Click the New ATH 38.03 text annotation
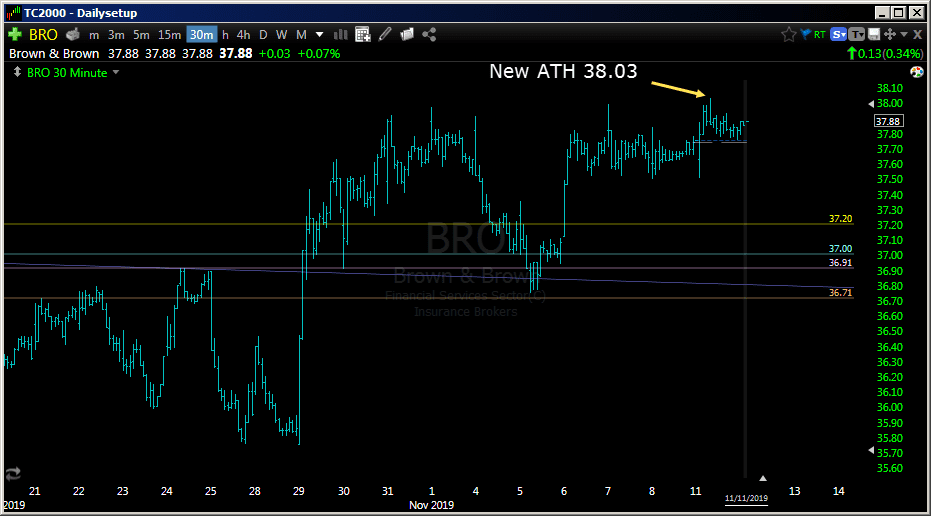This screenshot has width=931, height=516. pyautogui.click(x=563, y=71)
